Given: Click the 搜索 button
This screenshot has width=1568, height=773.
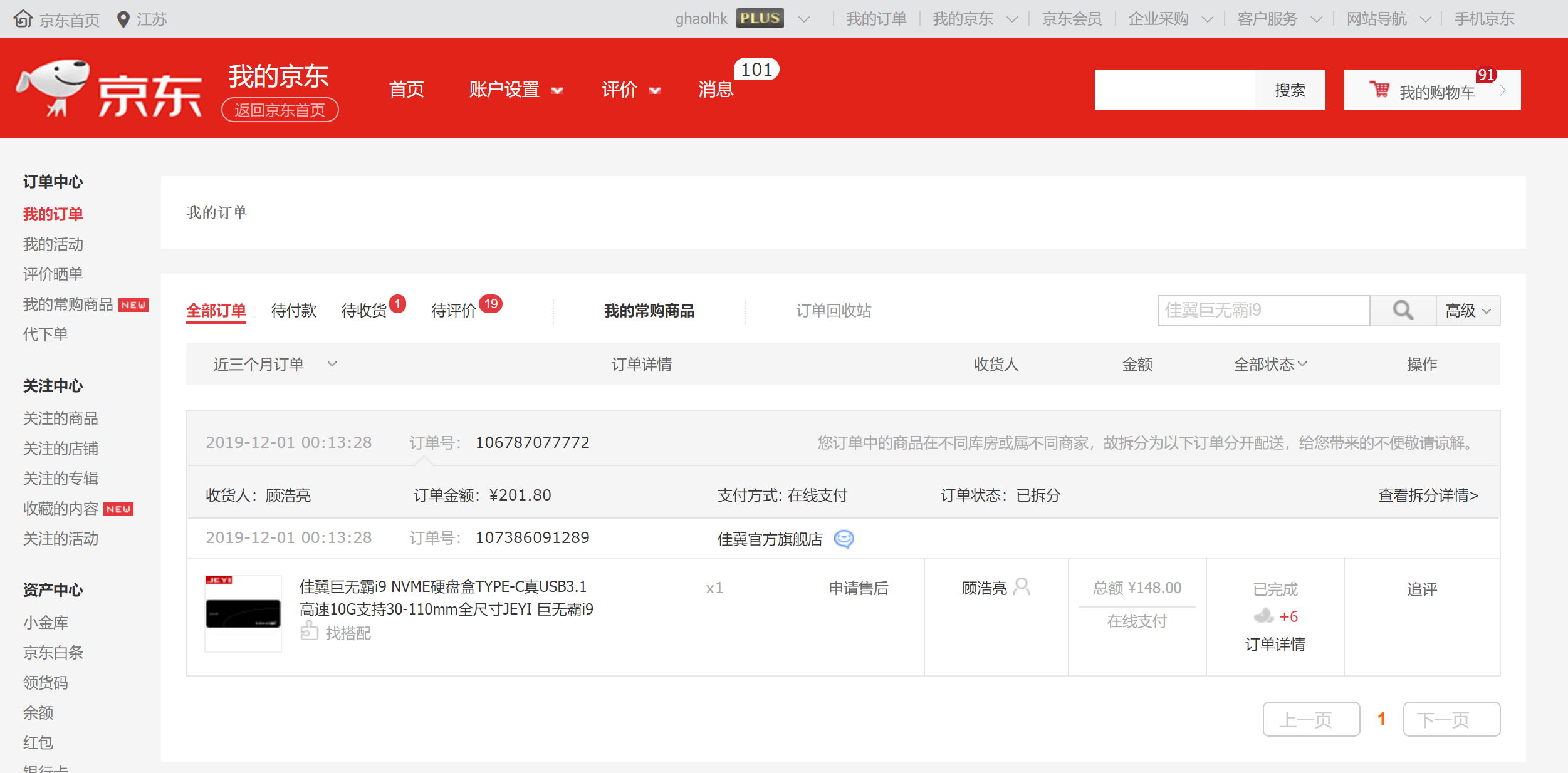Looking at the screenshot, I should pyautogui.click(x=1290, y=90).
